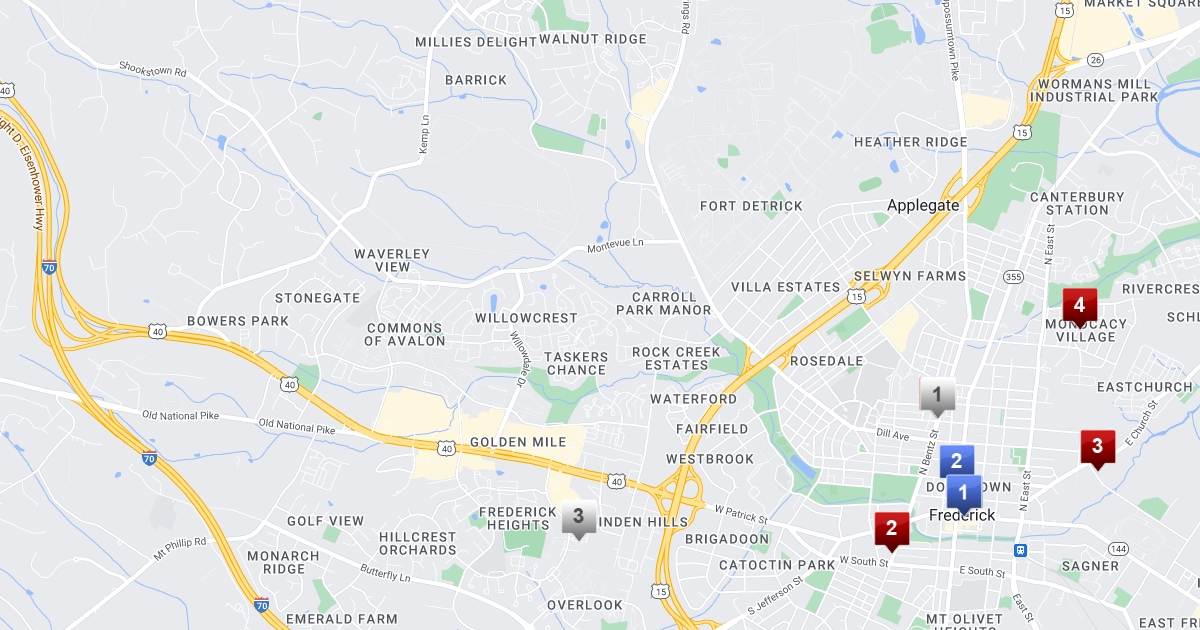Select the Golden Mile area label

click(518, 442)
